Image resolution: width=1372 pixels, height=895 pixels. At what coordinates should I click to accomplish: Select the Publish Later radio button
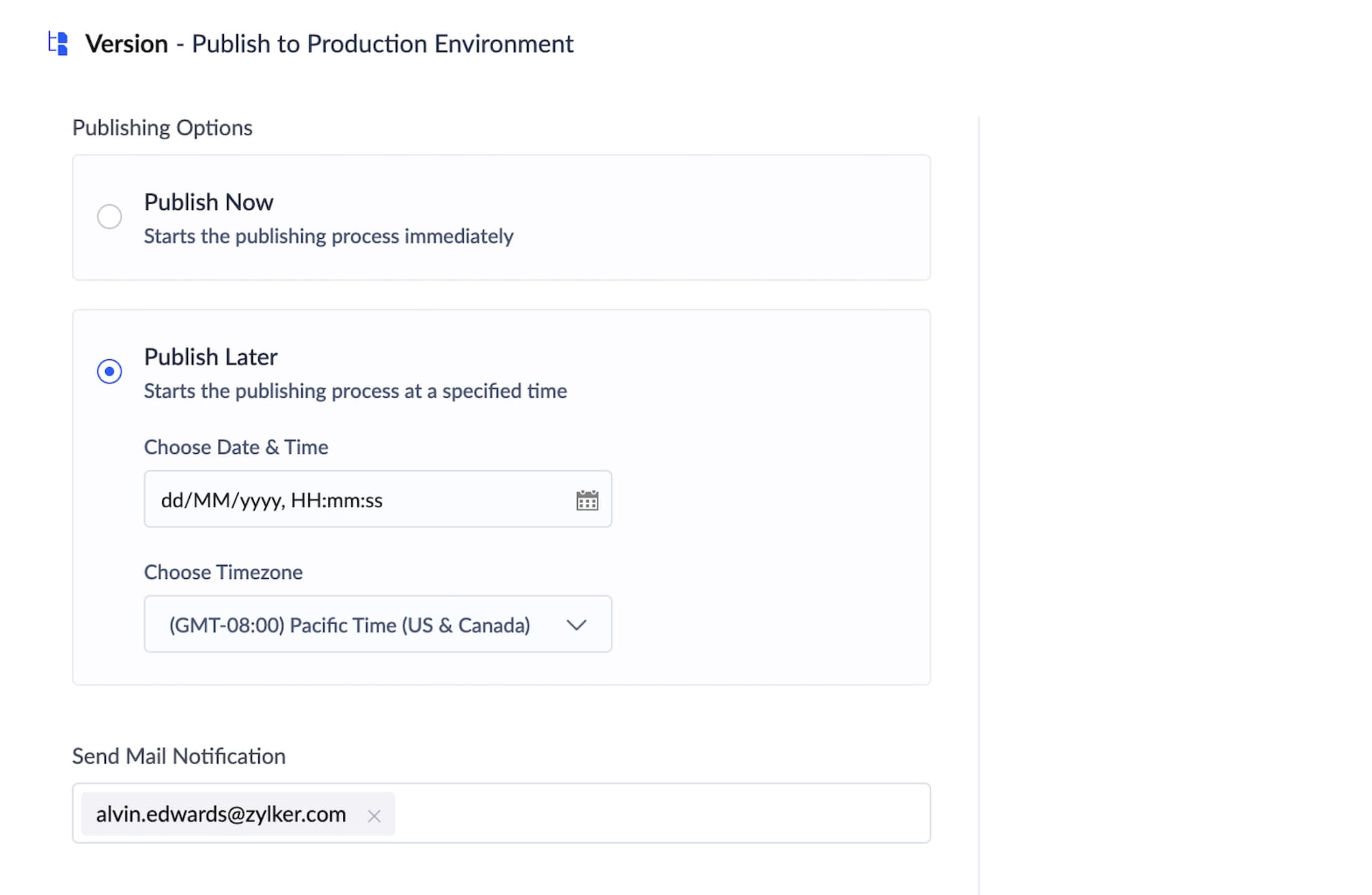pyautogui.click(x=110, y=372)
